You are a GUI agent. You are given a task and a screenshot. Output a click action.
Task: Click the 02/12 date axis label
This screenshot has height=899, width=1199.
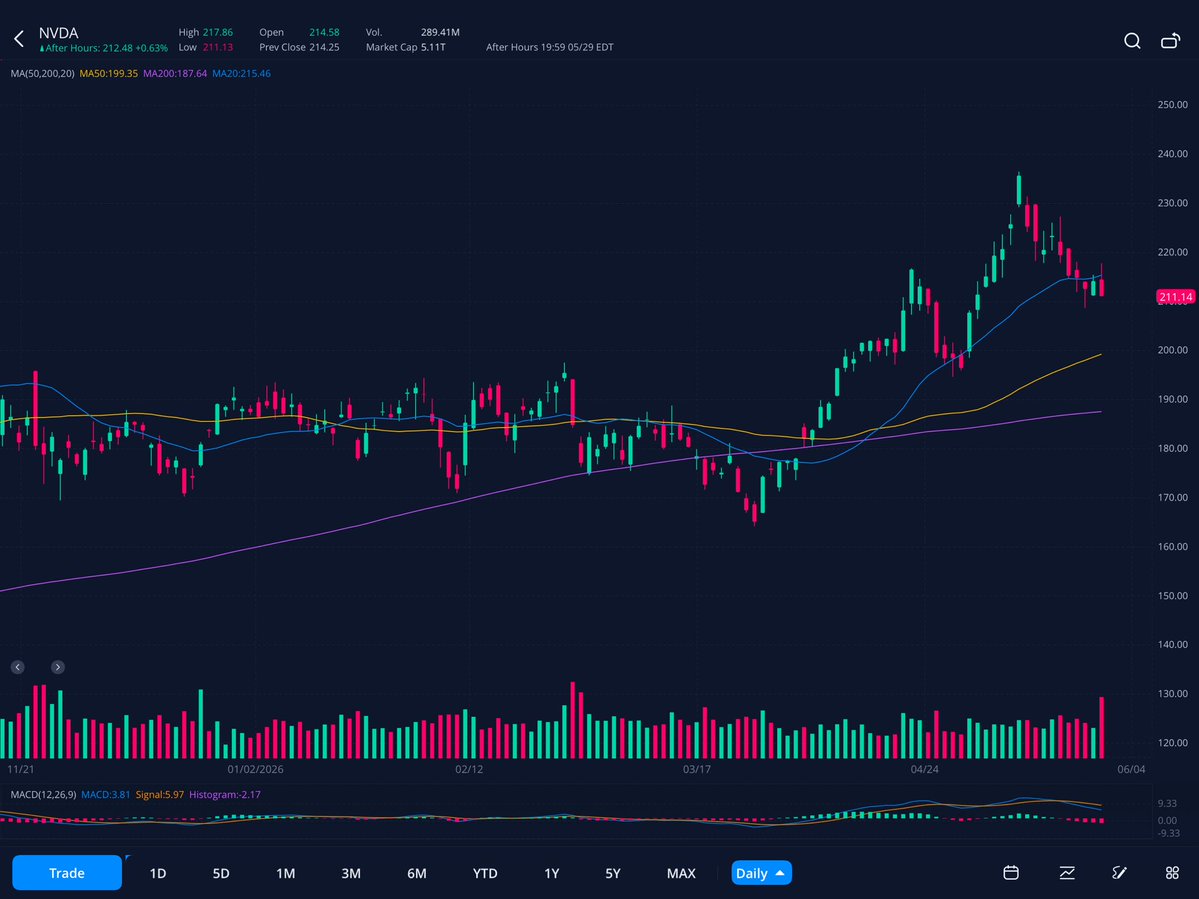pos(469,769)
